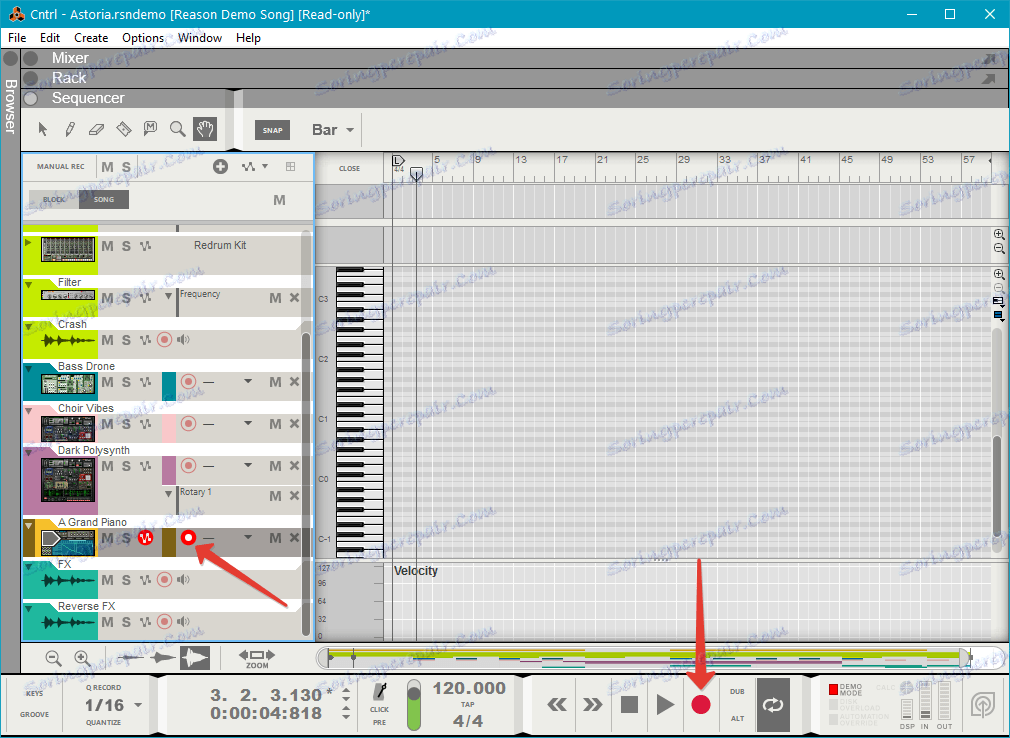
Task: Select the Magnify tool
Action: coord(178,129)
